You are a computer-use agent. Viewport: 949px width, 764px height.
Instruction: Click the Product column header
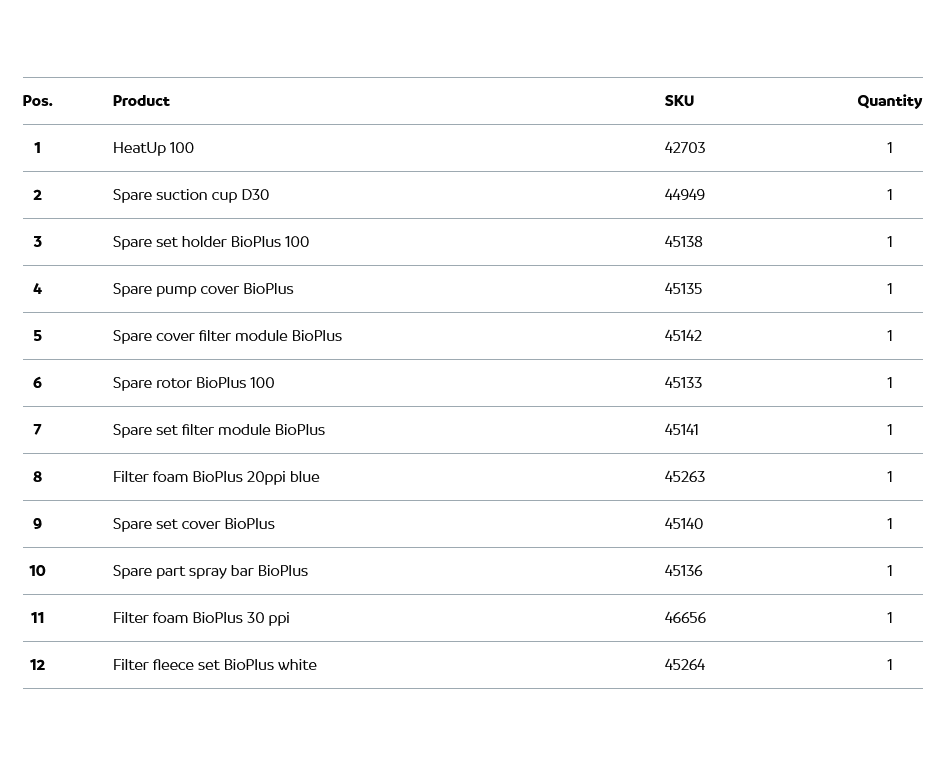click(x=141, y=101)
